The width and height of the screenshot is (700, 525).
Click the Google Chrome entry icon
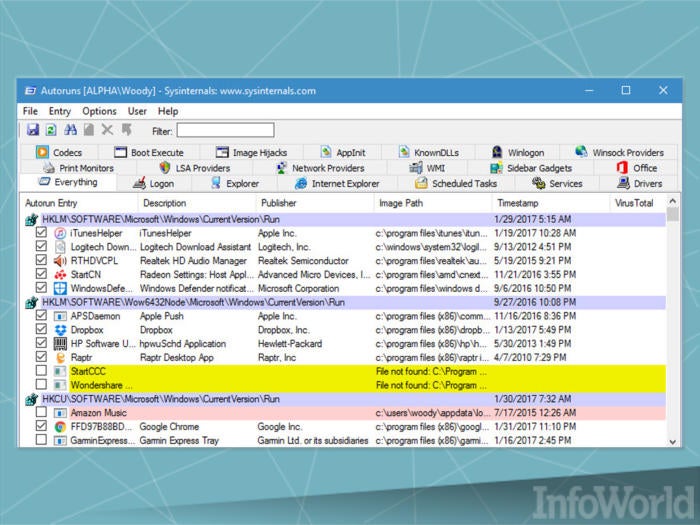click(60, 427)
